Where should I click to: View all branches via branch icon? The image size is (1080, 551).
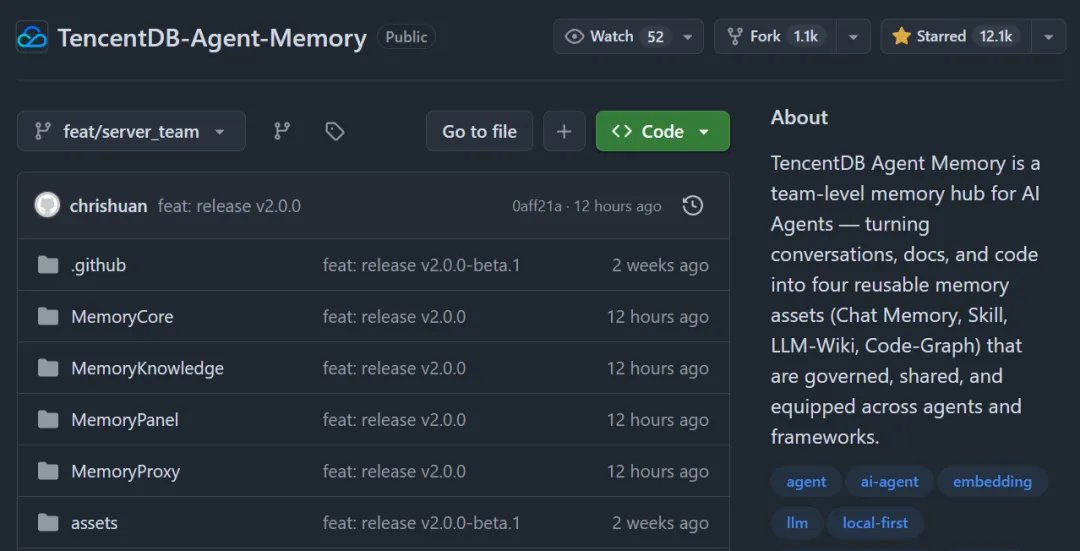[x=282, y=131]
